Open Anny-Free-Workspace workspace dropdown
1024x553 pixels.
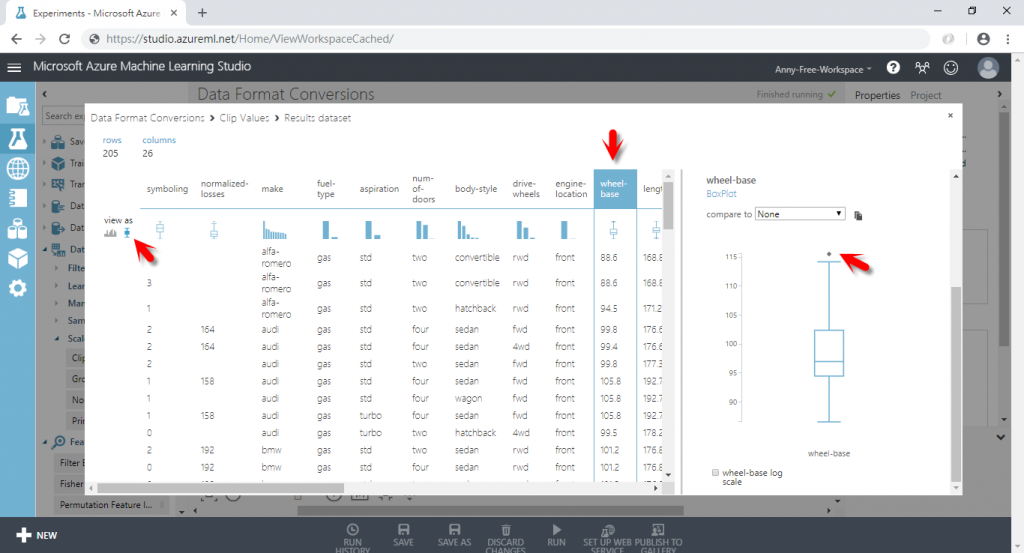coord(823,69)
